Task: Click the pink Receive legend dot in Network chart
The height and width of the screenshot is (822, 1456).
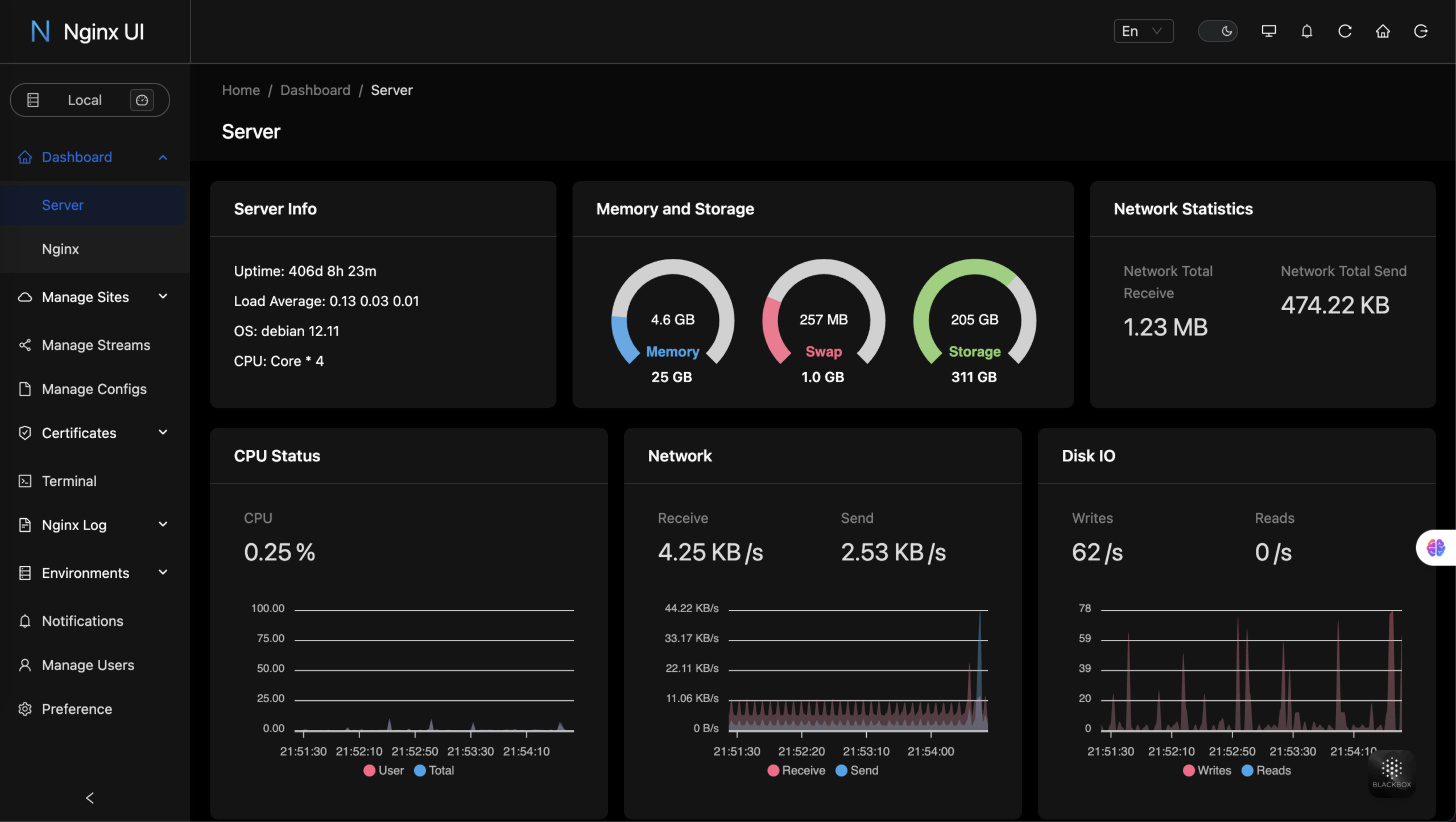Action: click(773, 770)
